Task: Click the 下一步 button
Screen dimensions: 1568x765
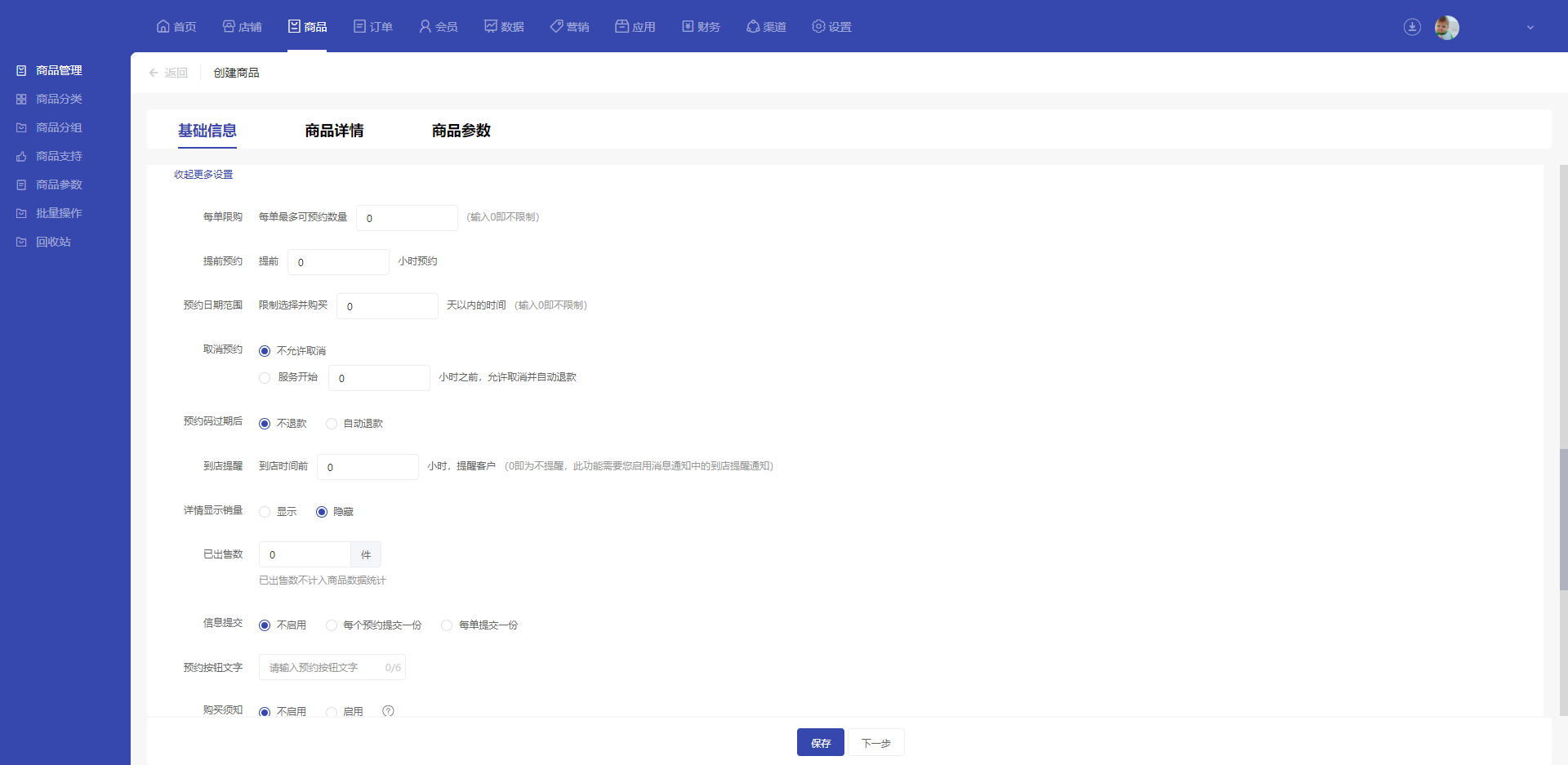Action: [875, 743]
